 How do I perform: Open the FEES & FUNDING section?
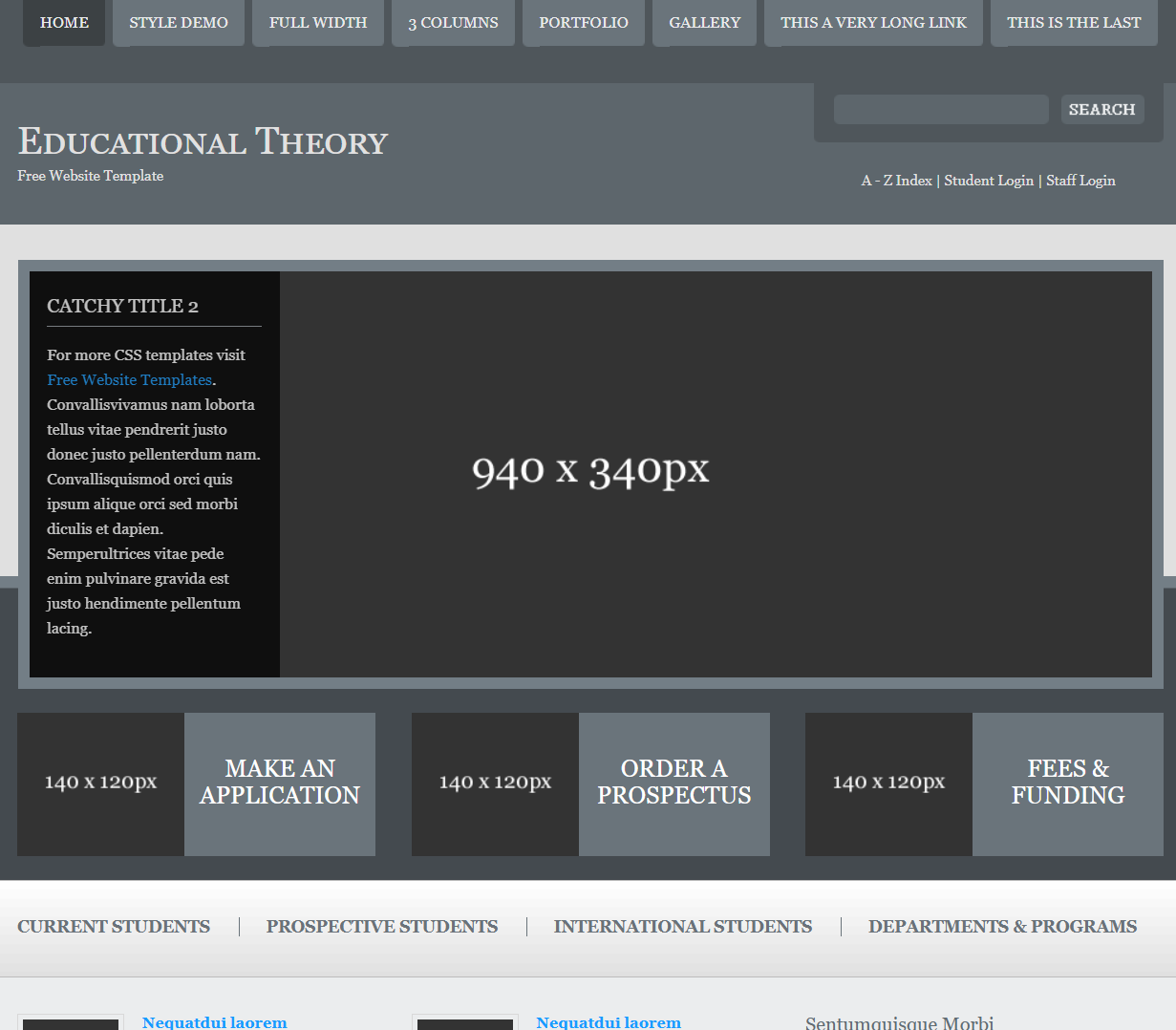coord(1067,783)
